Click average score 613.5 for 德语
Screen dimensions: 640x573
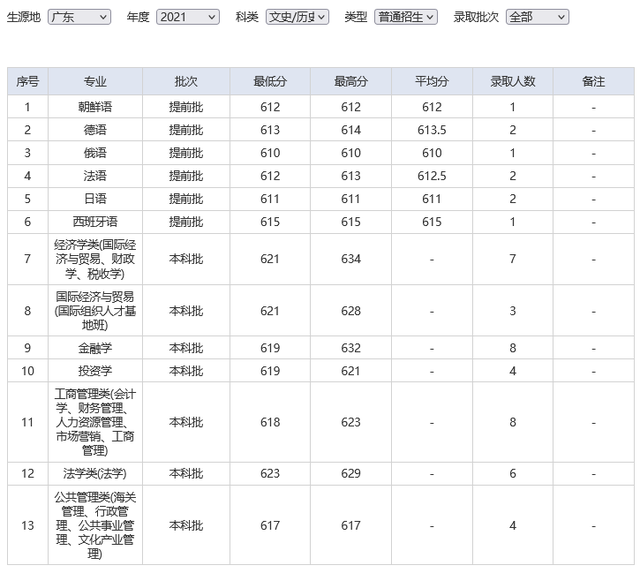point(431,130)
